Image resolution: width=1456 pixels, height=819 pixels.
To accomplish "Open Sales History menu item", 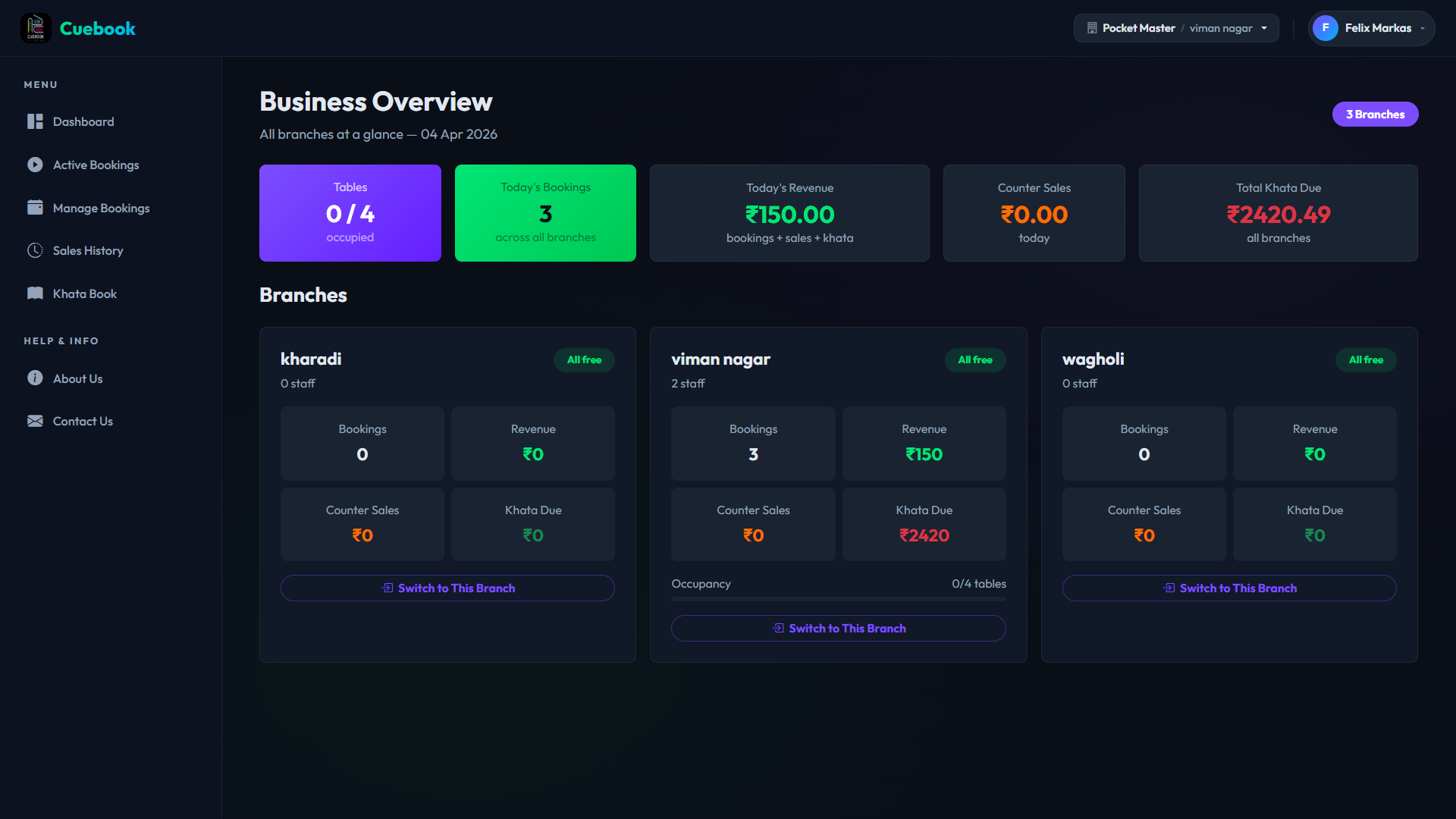I will (88, 250).
